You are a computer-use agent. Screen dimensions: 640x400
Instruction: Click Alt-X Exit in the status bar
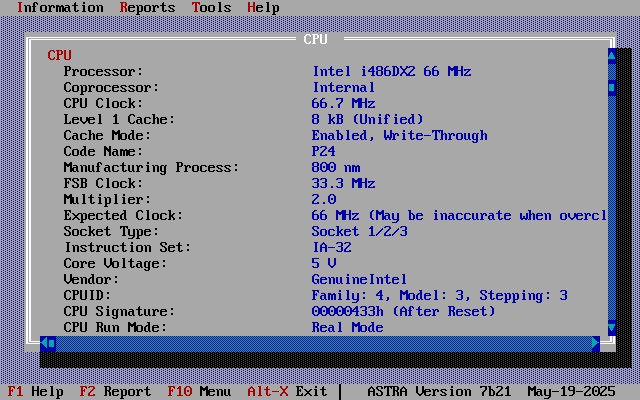(287, 391)
